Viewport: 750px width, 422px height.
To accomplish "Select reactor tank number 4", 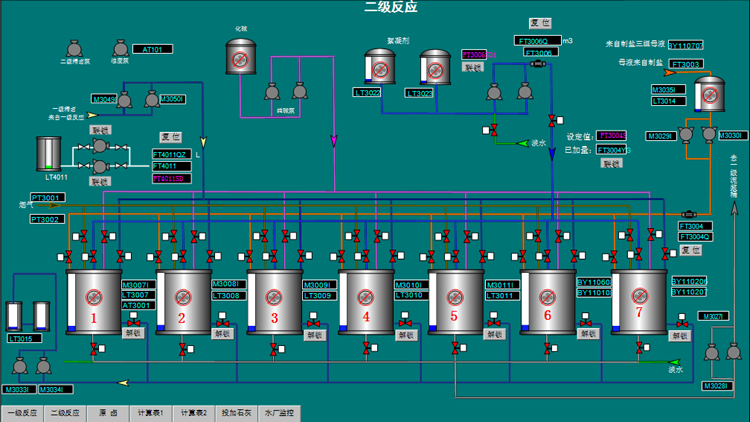I will (365, 302).
